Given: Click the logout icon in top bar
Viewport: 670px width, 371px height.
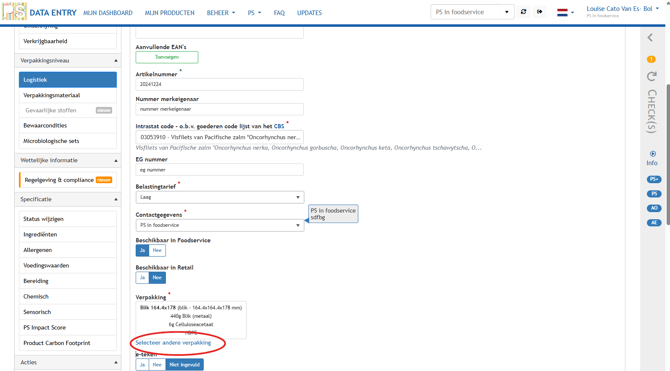Looking at the screenshot, I should pos(540,12).
